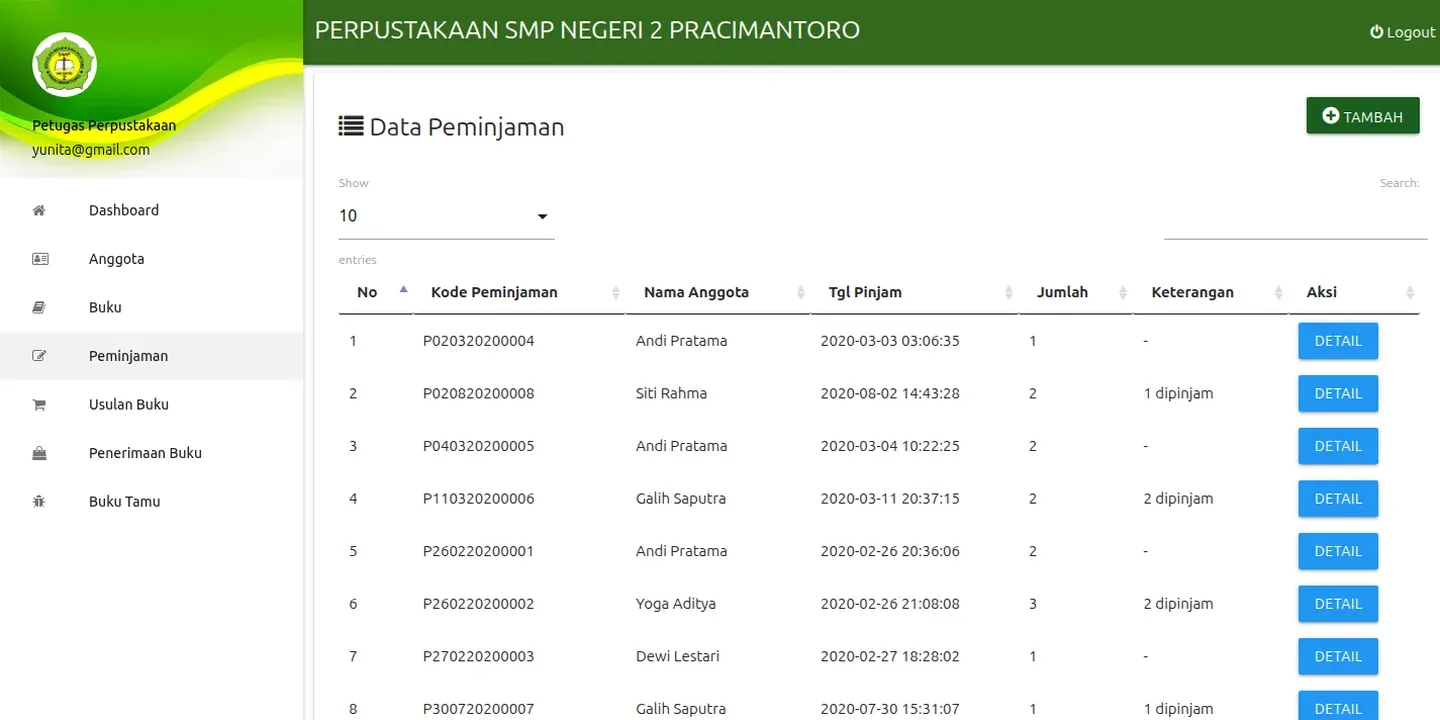Sort by the Kode Peminjaman column
1440x720 pixels.
[x=519, y=293]
